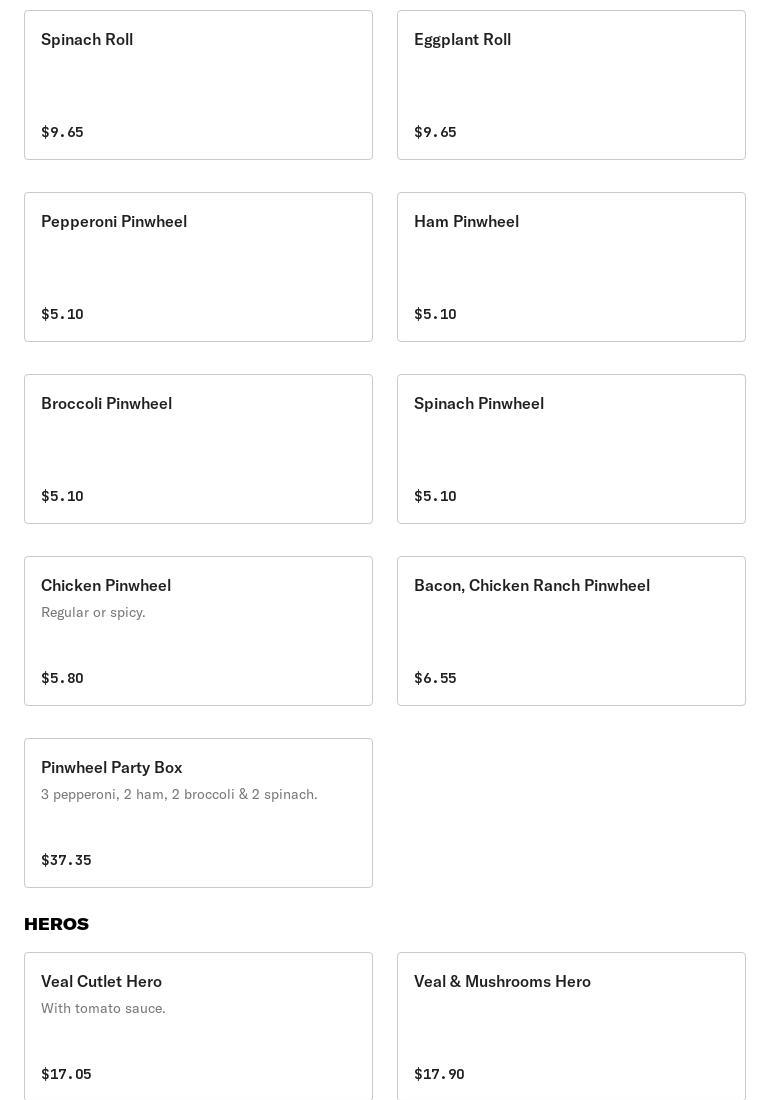Click the Veal Cutlet Hero title
The height and width of the screenshot is (1100, 770).
[101, 981]
